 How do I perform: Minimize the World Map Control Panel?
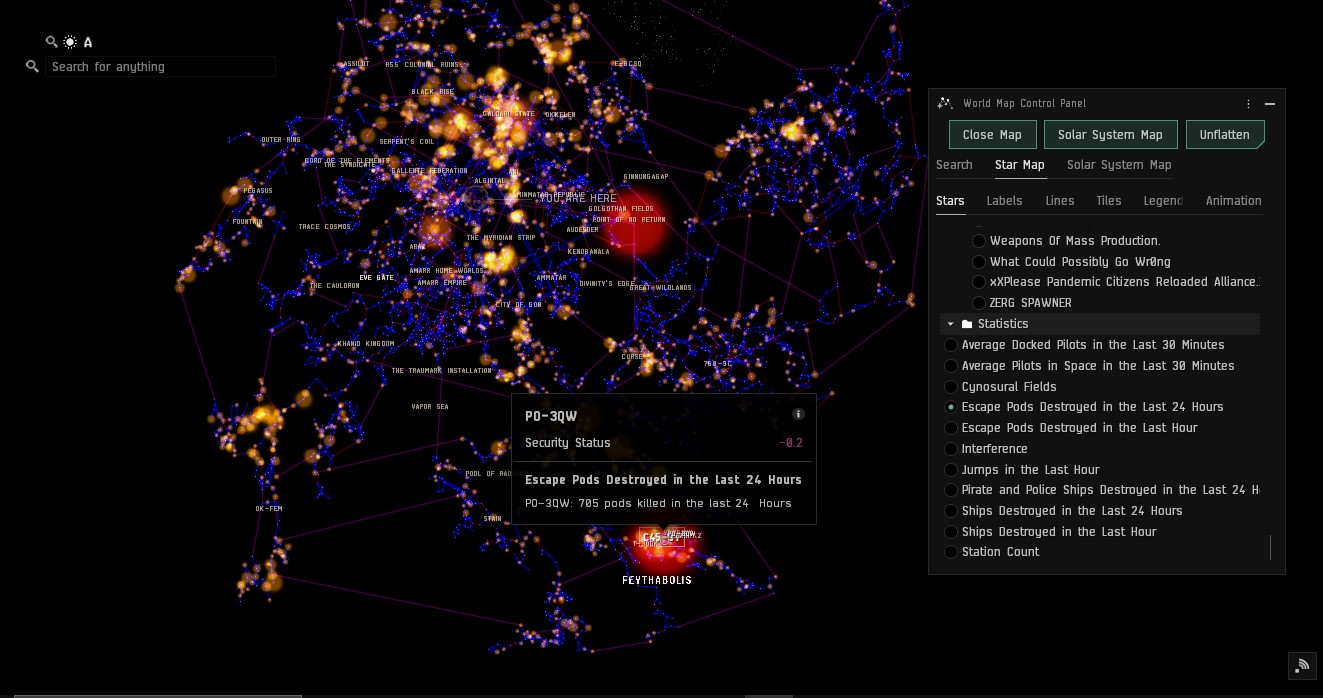[x=1270, y=104]
